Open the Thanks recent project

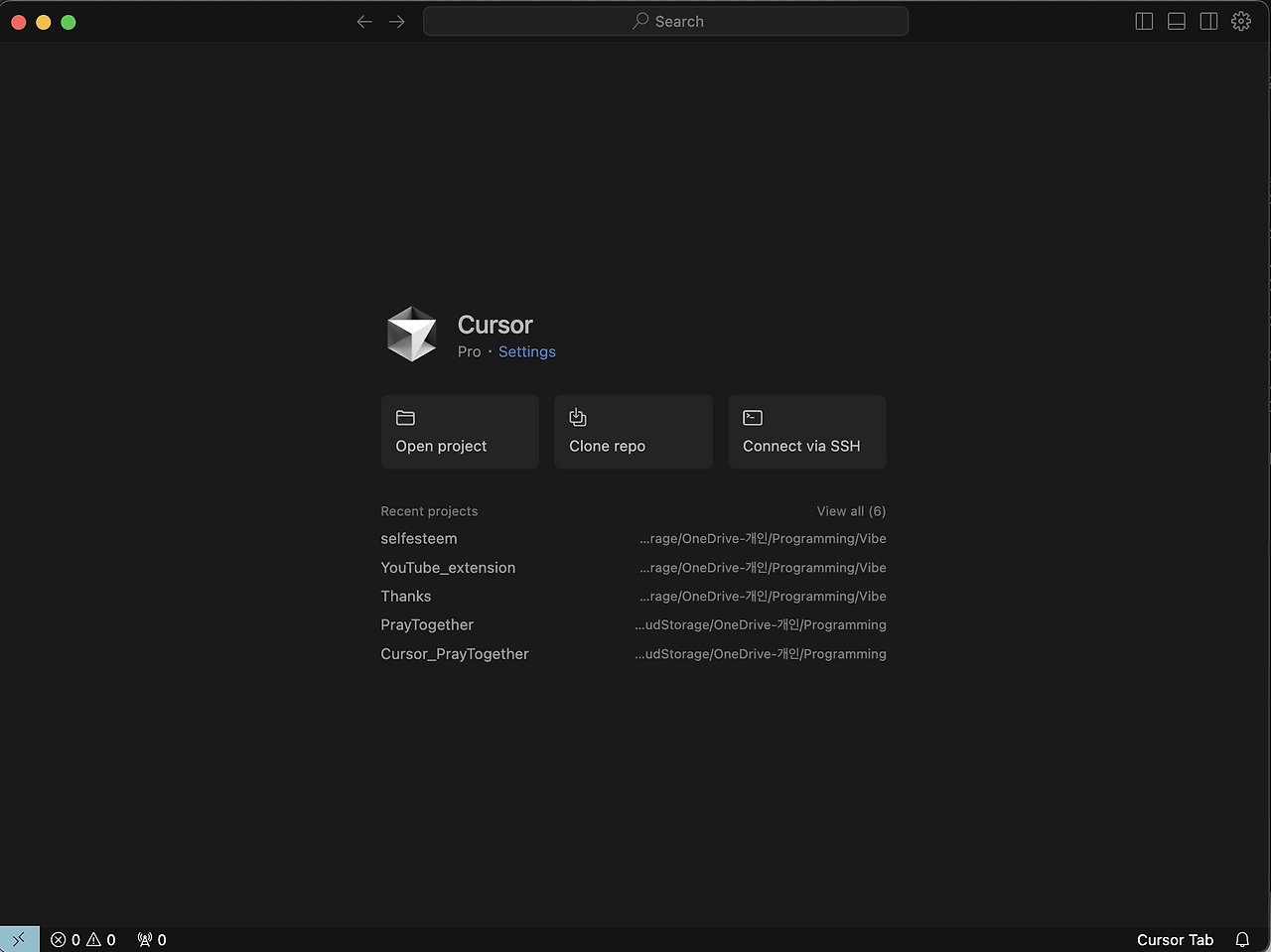pyautogui.click(x=634, y=597)
